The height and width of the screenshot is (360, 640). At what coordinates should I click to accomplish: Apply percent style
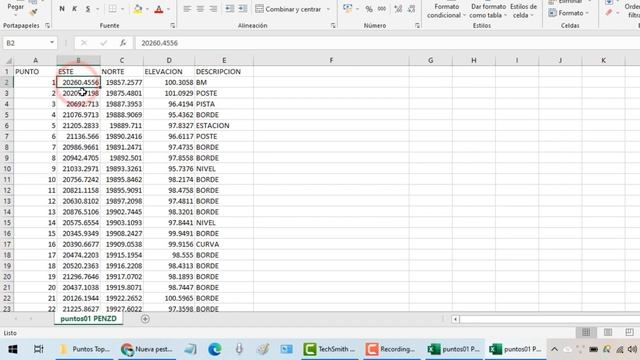(x=369, y=9)
